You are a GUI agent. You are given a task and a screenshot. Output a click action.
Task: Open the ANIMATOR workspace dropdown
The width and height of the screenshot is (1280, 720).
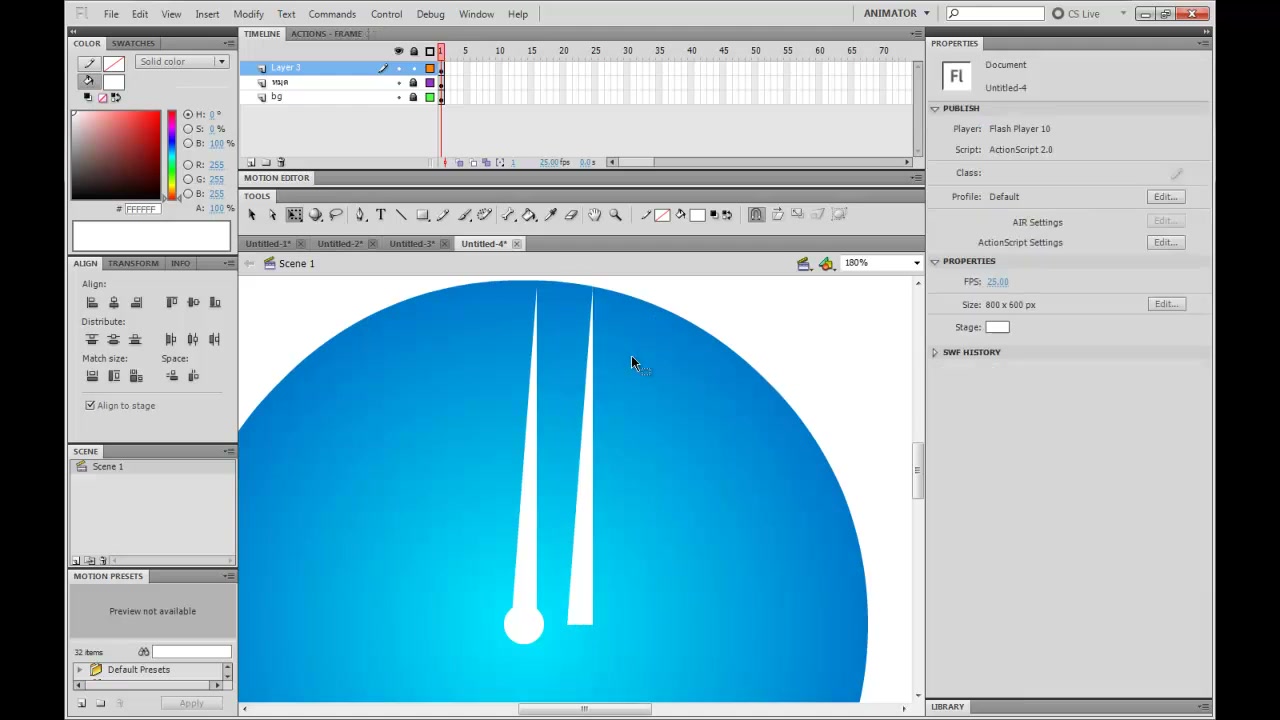(897, 14)
